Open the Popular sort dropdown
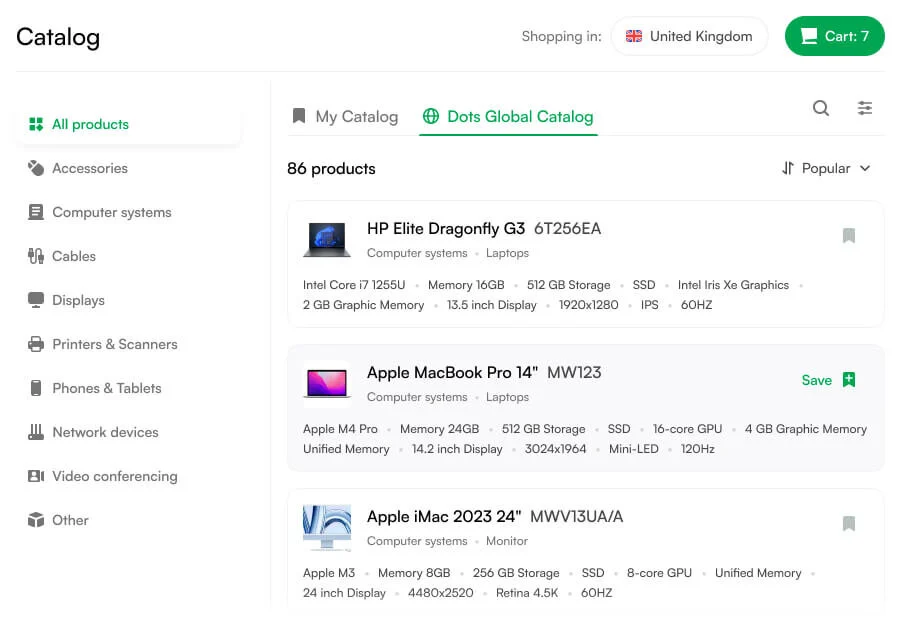 coord(826,168)
